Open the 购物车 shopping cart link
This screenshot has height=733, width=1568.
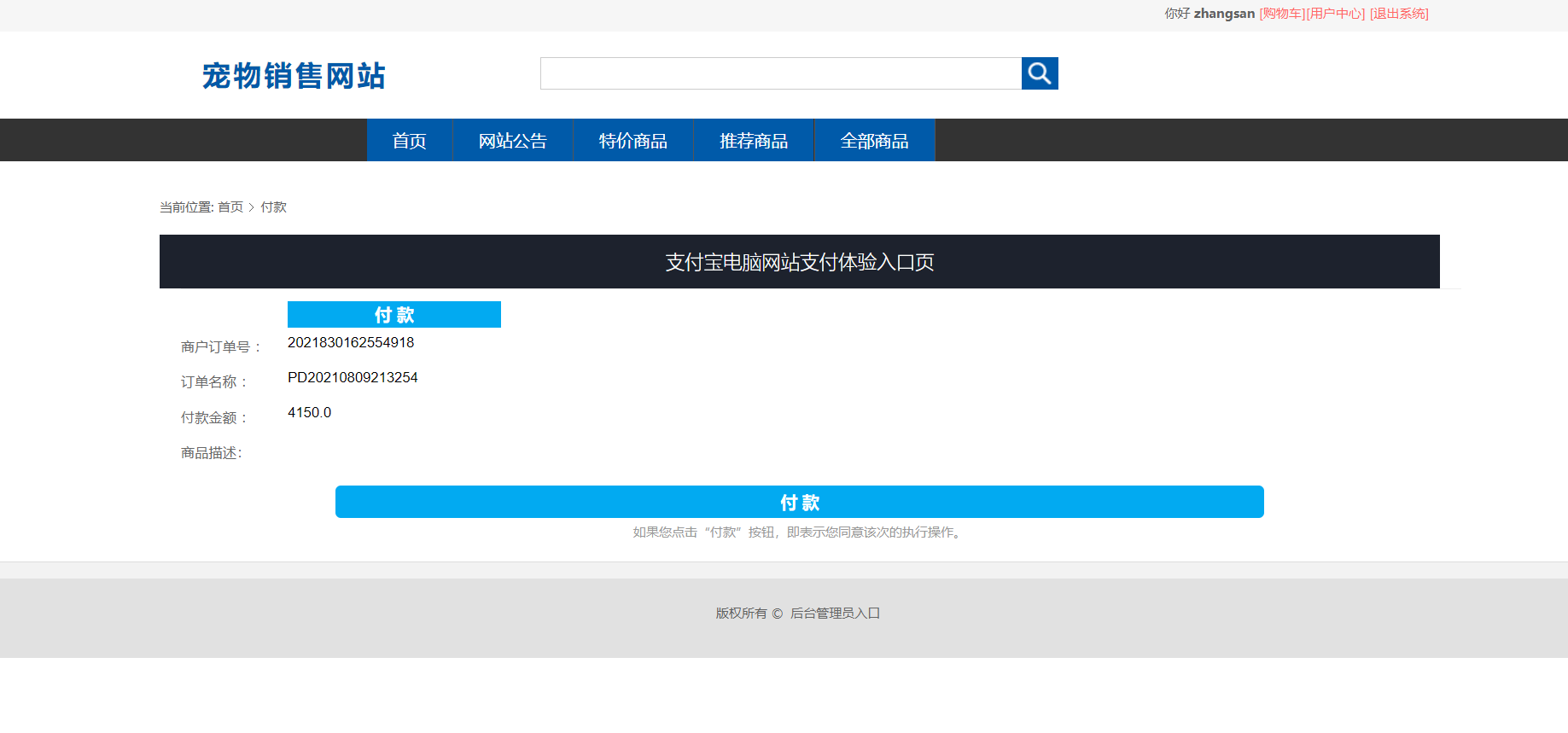click(x=1282, y=14)
